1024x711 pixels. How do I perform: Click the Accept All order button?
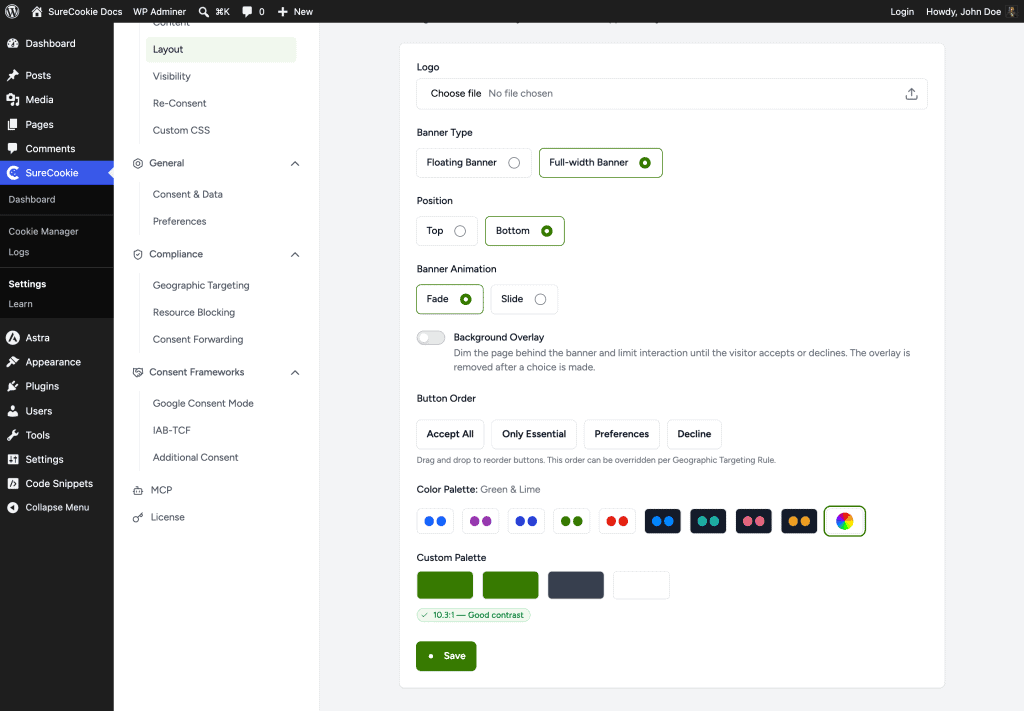pyautogui.click(x=450, y=434)
